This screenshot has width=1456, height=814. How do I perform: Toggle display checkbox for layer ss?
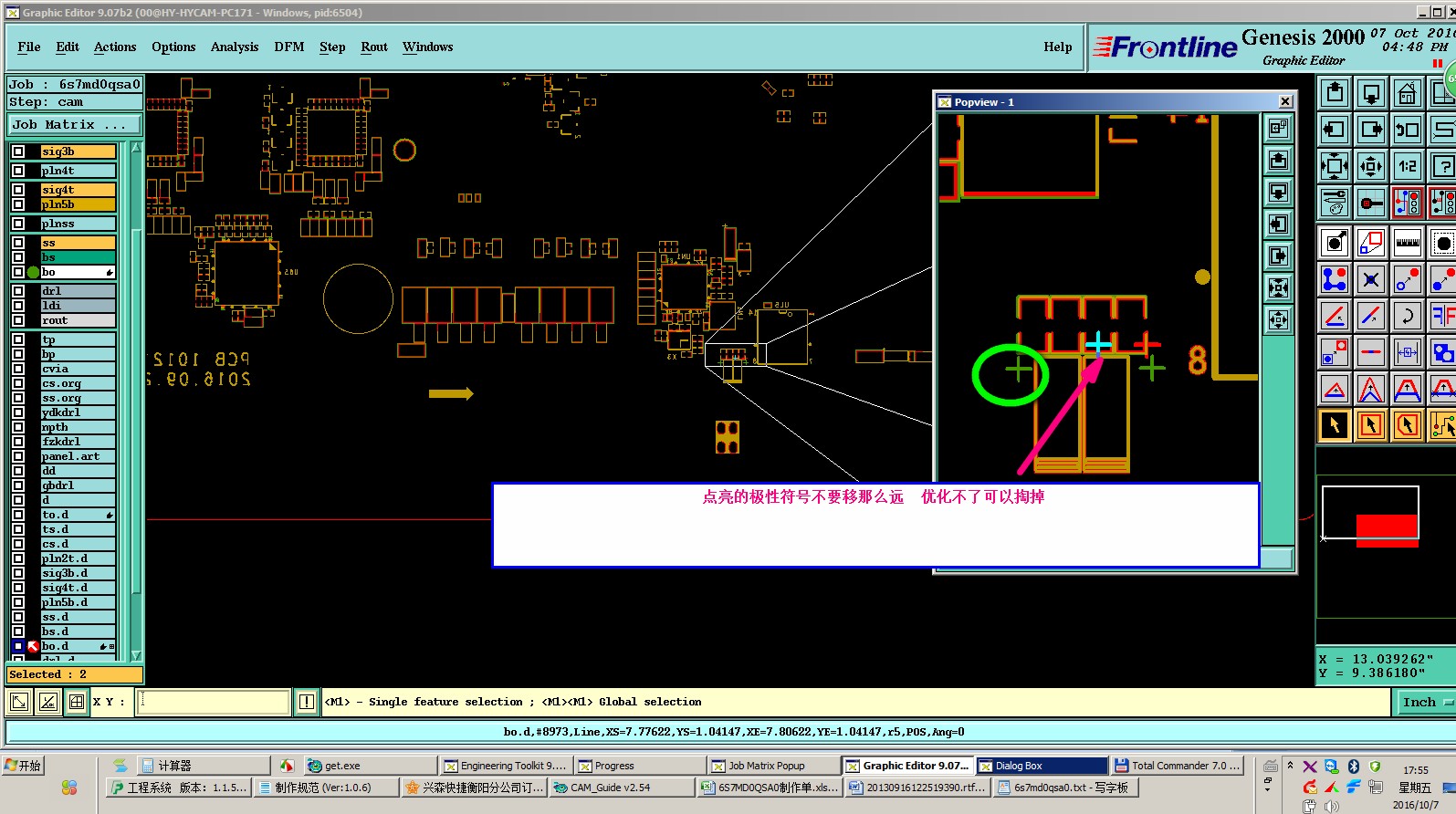[x=18, y=243]
